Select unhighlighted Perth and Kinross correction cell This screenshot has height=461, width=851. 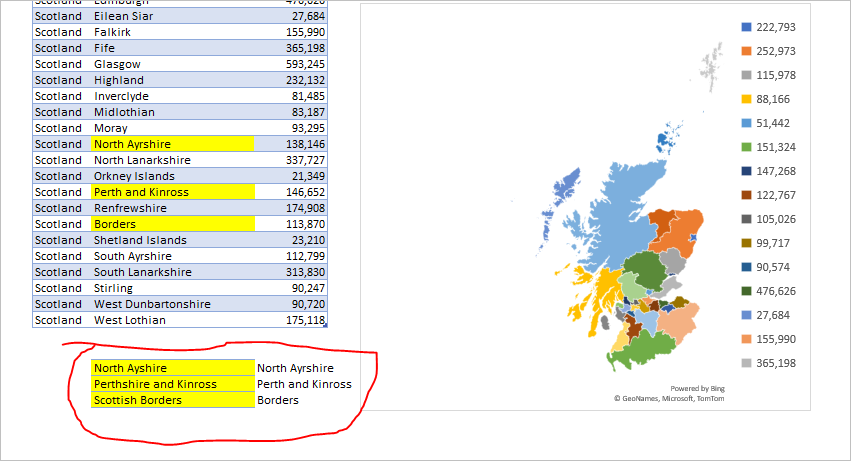click(x=304, y=384)
